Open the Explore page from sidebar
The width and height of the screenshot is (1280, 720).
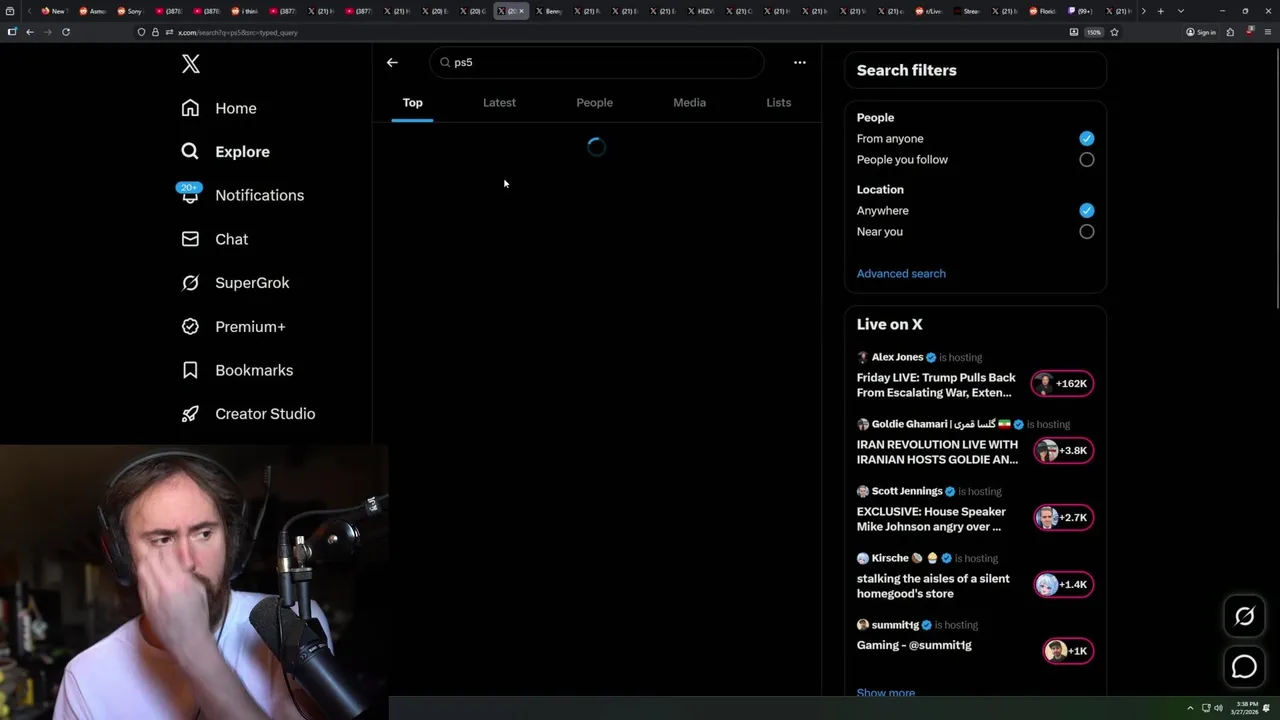(x=225, y=152)
